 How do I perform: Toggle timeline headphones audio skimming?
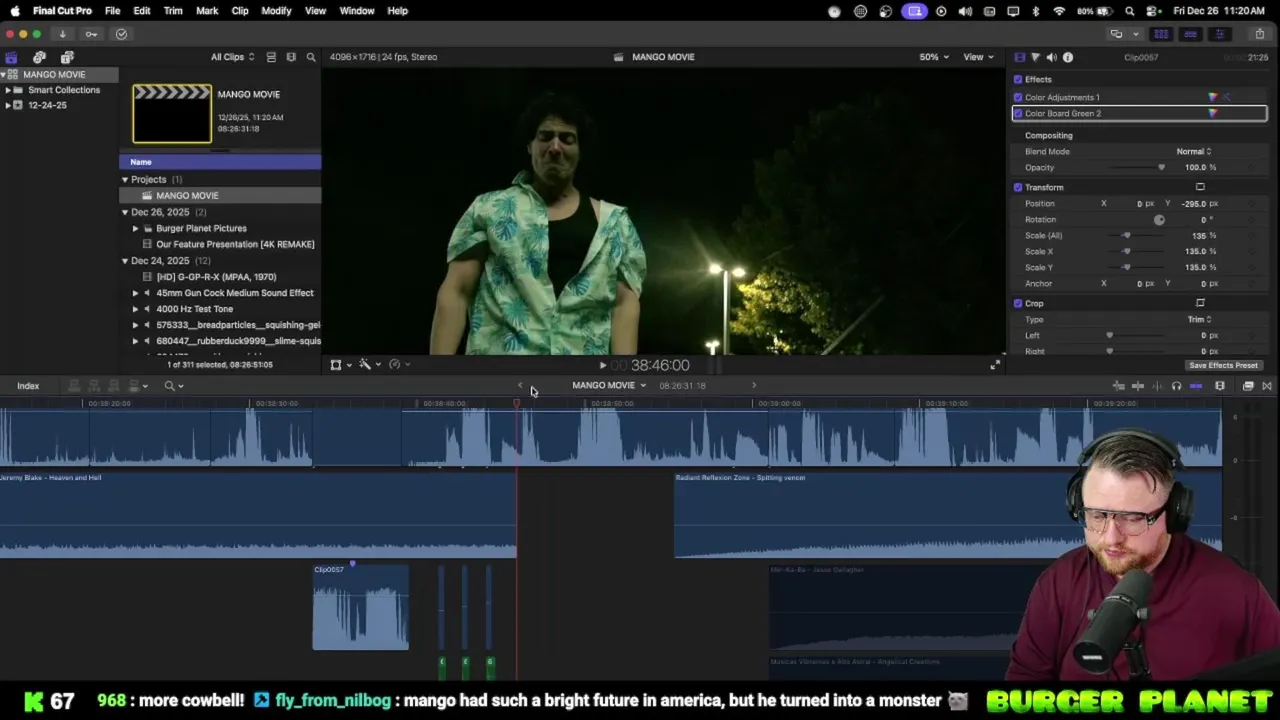(x=1176, y=386)
